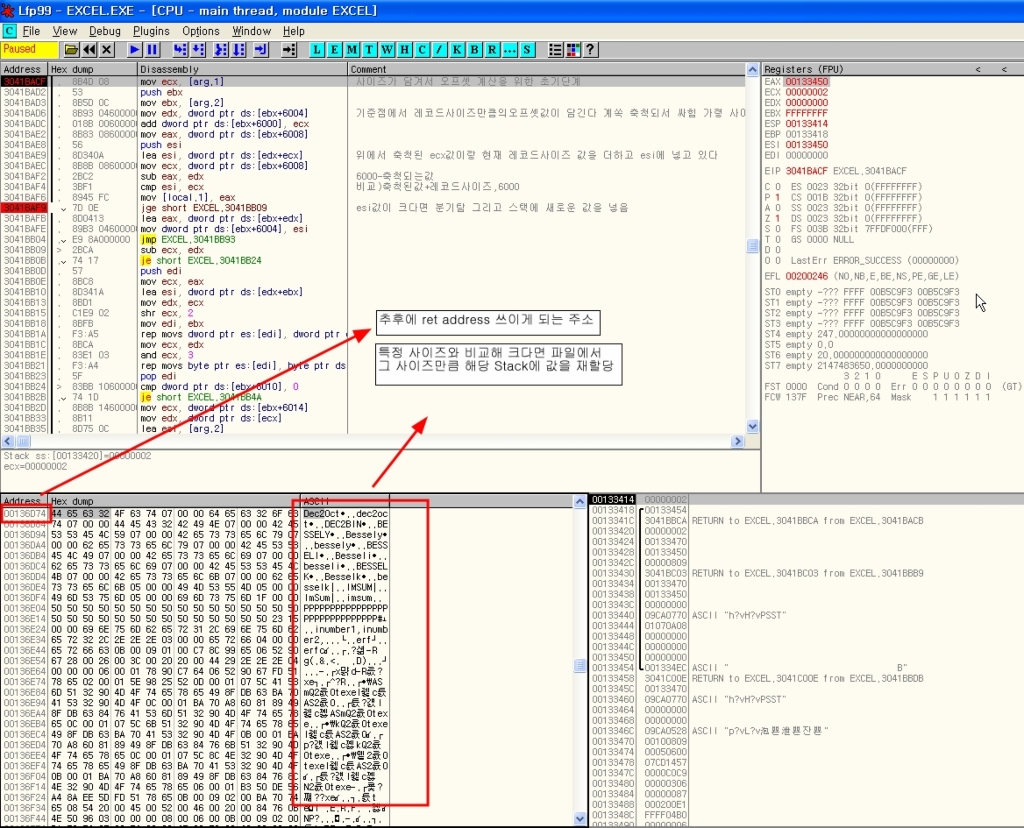Select the highlighted stack address 00133414
This screenshot has width=1024, height=828.
613,500
